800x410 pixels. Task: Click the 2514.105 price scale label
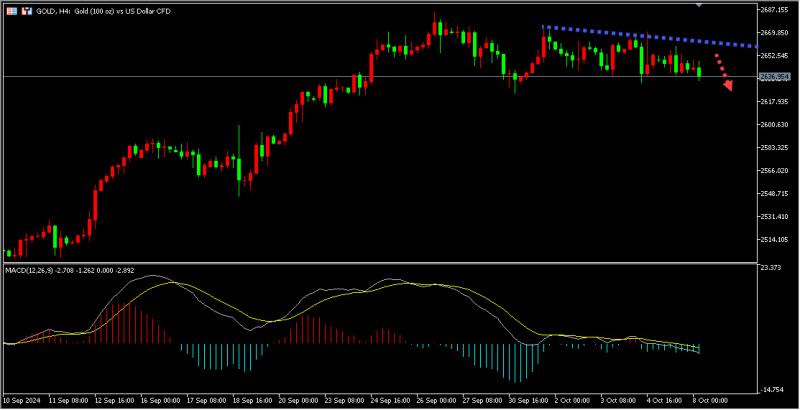point(776,239)
